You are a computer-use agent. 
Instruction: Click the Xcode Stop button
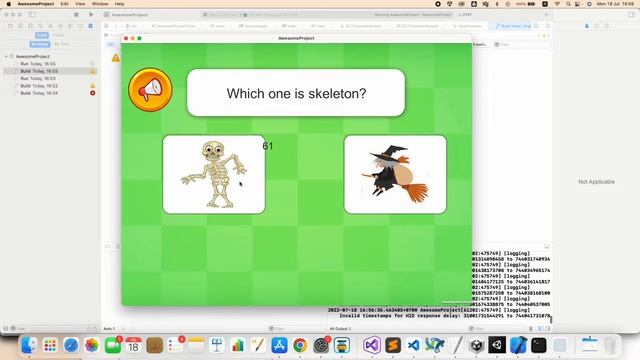coord(76,15)
